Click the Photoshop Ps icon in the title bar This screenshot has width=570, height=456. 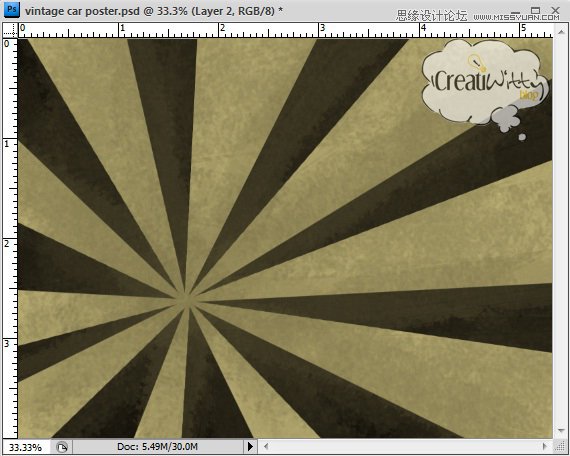pyautogui.click(x=11, y=9)
